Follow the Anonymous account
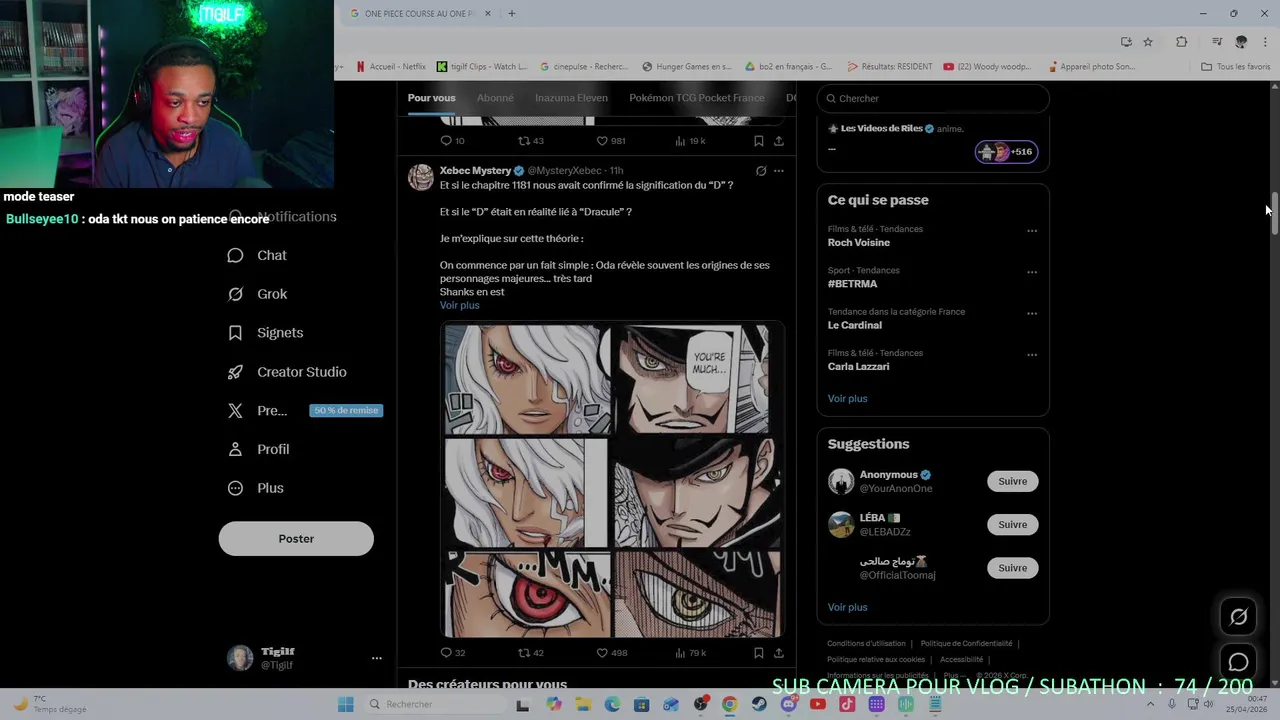Screen dimensions: 1280x720 pos(1012,481)
